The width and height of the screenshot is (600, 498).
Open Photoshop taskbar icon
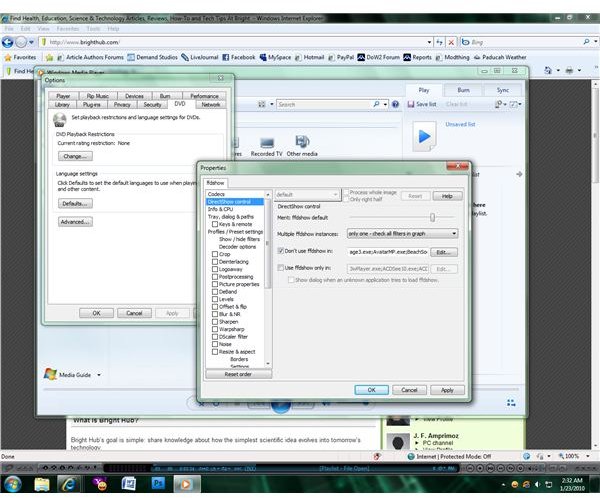click(158, 484)
